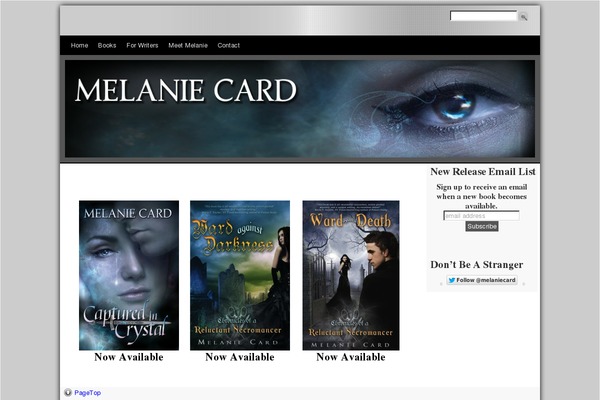
Task: Click the Twitter bird icon
Action: click(452, 280)
